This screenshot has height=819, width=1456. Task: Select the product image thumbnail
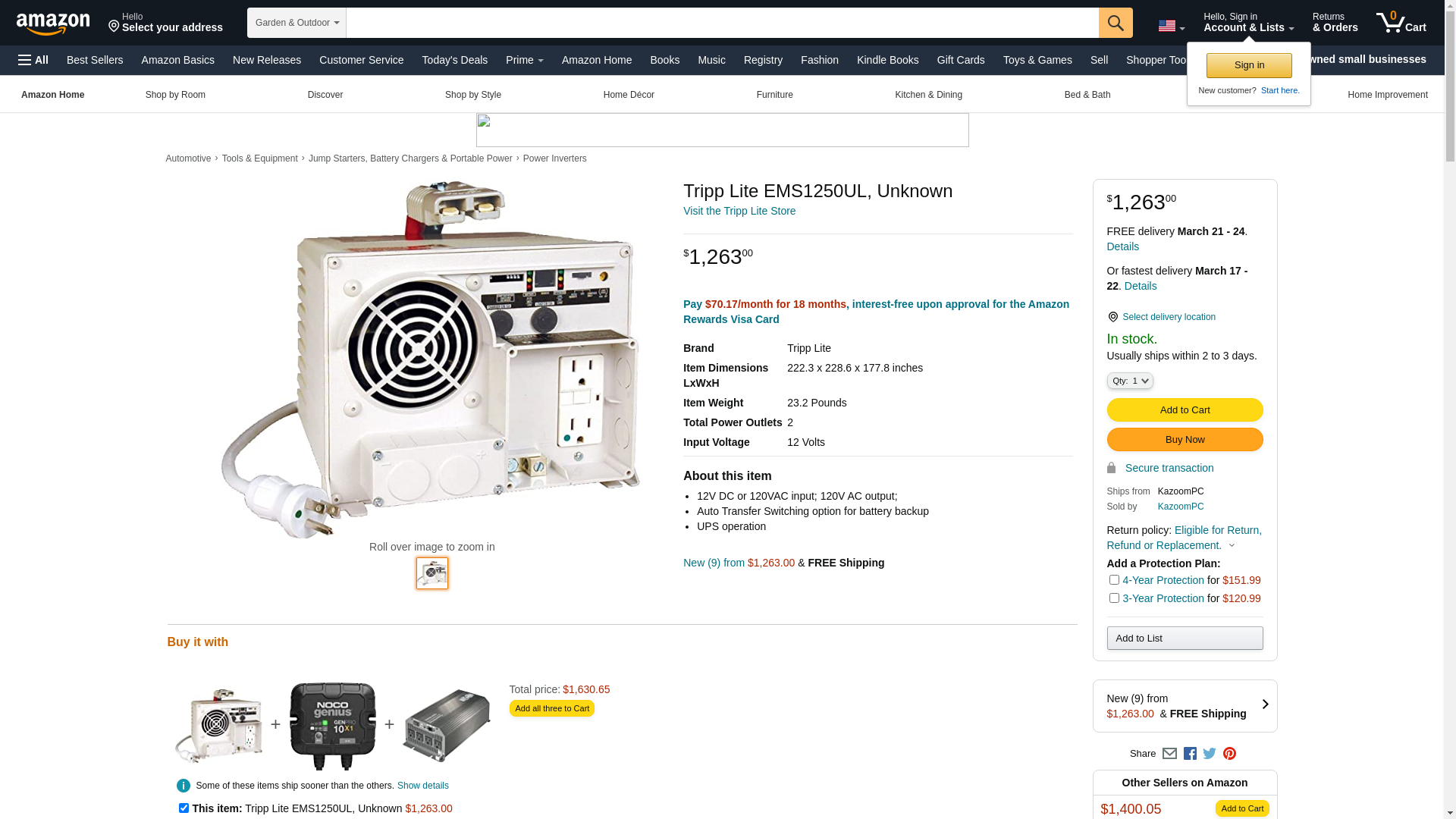click(x=432, y=573)
